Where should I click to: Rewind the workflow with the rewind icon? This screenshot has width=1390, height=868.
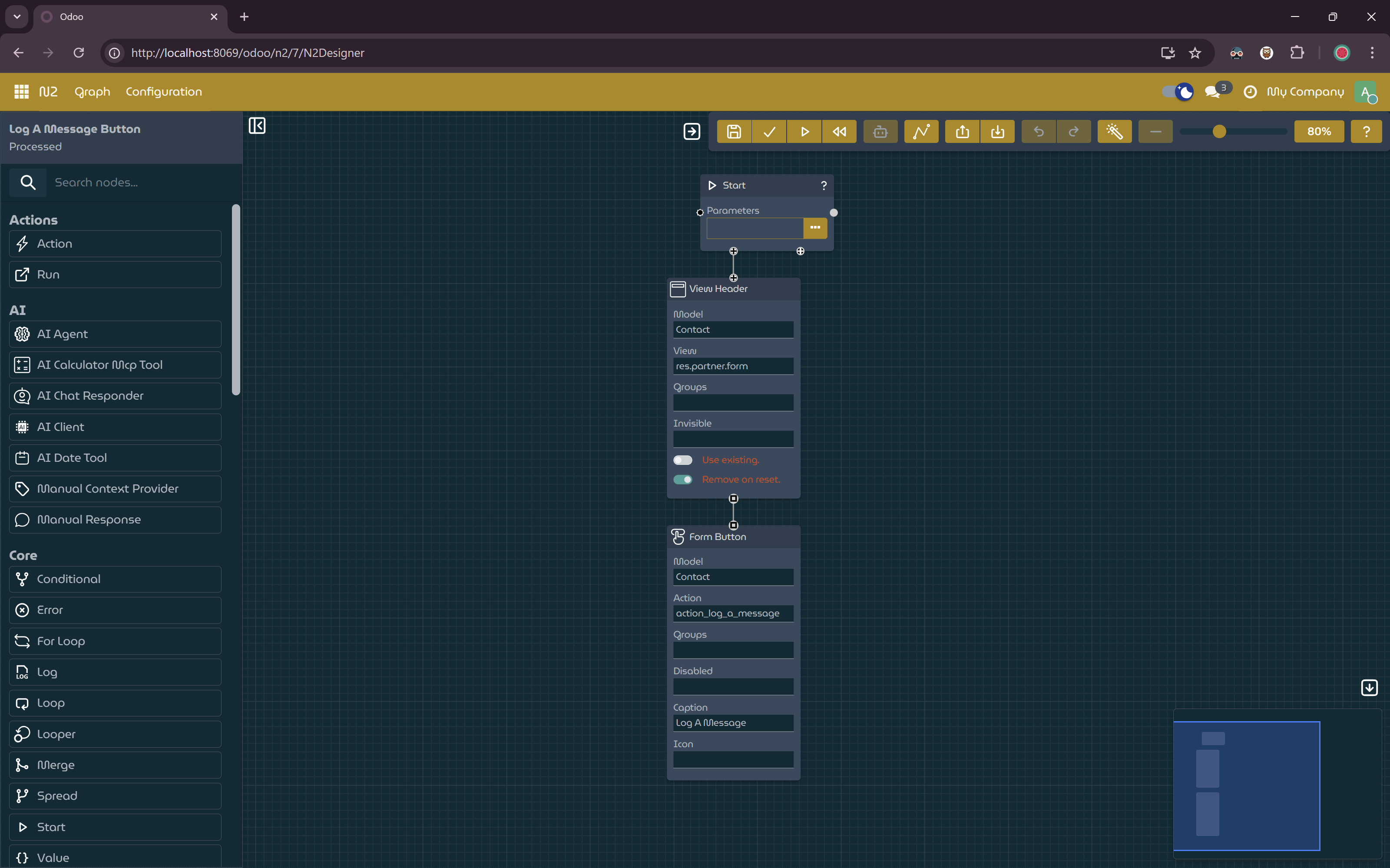[x=839, y=132]
